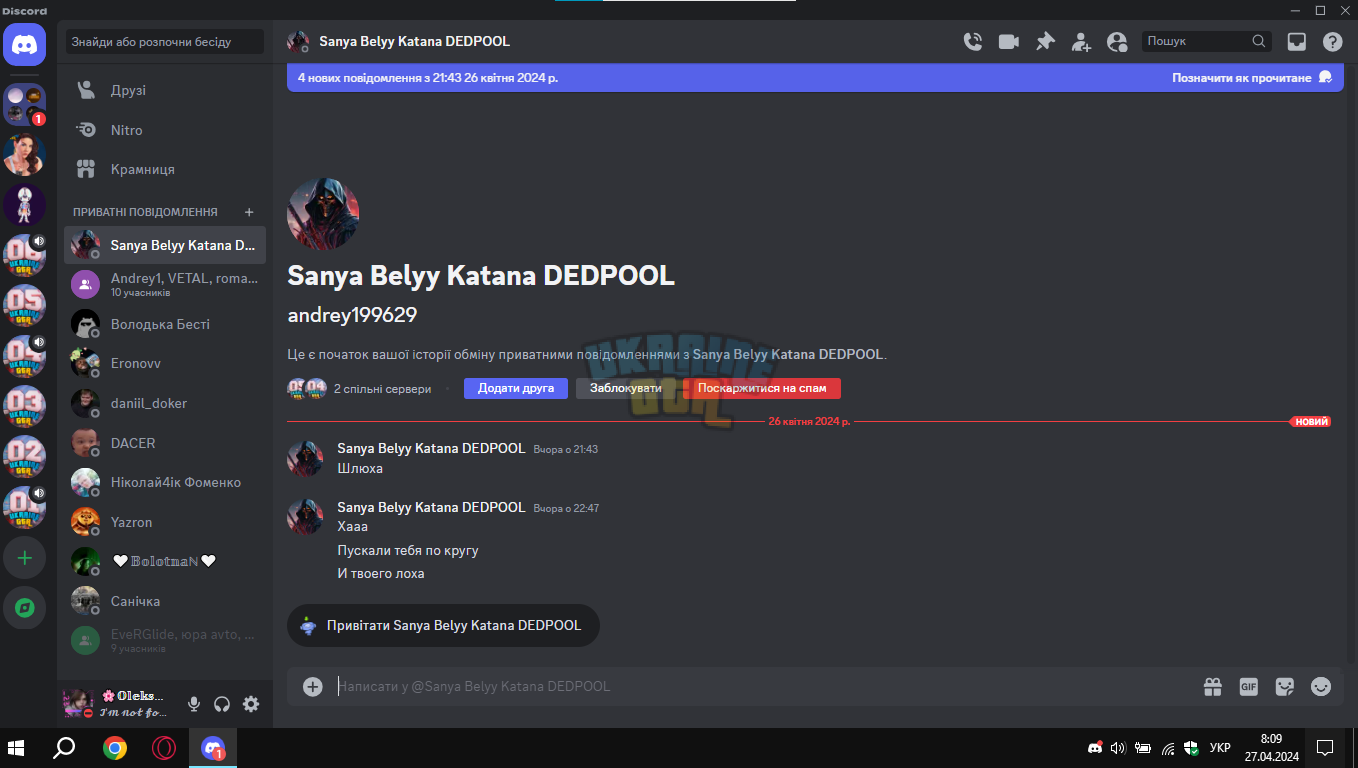Open pinned messages
The image size is (1358, 768).
click(x=1045, y=42)
